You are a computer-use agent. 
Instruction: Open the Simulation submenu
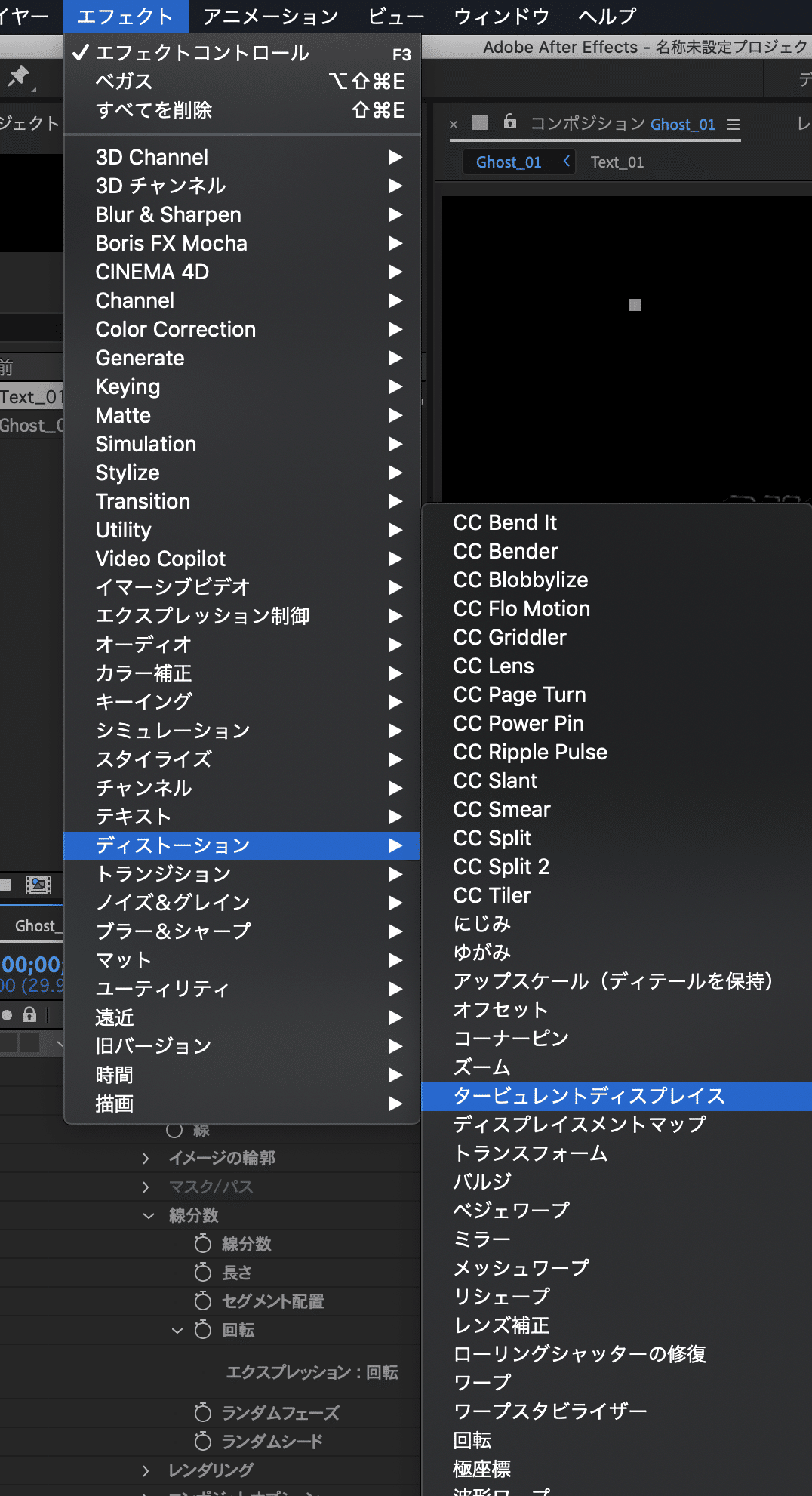point(241,444)
